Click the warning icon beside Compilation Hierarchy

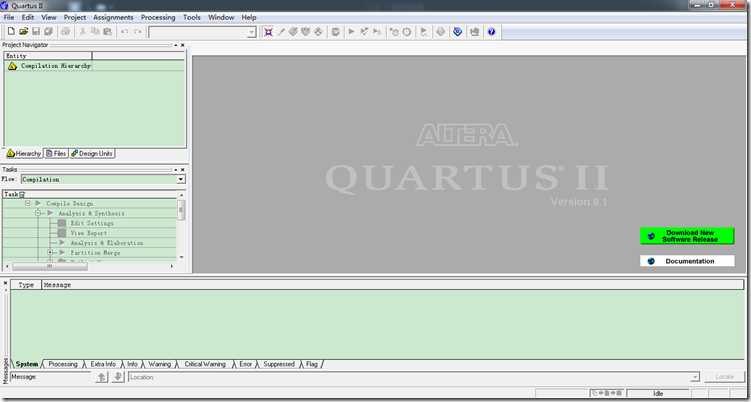click(x=12, y=66)
